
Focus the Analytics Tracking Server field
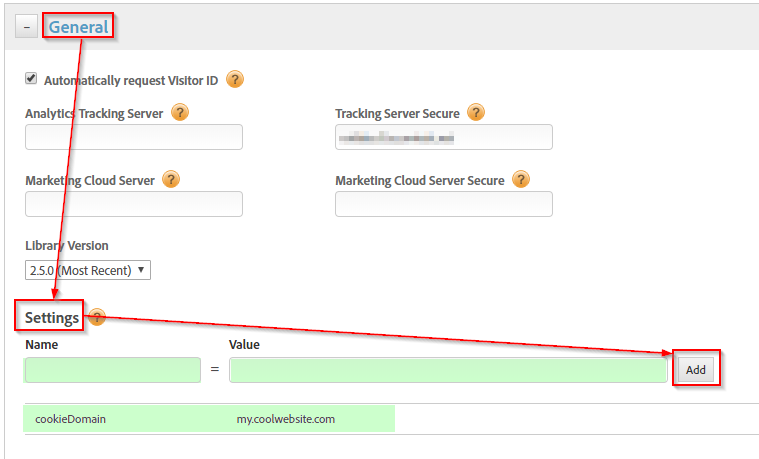(134, 137)
